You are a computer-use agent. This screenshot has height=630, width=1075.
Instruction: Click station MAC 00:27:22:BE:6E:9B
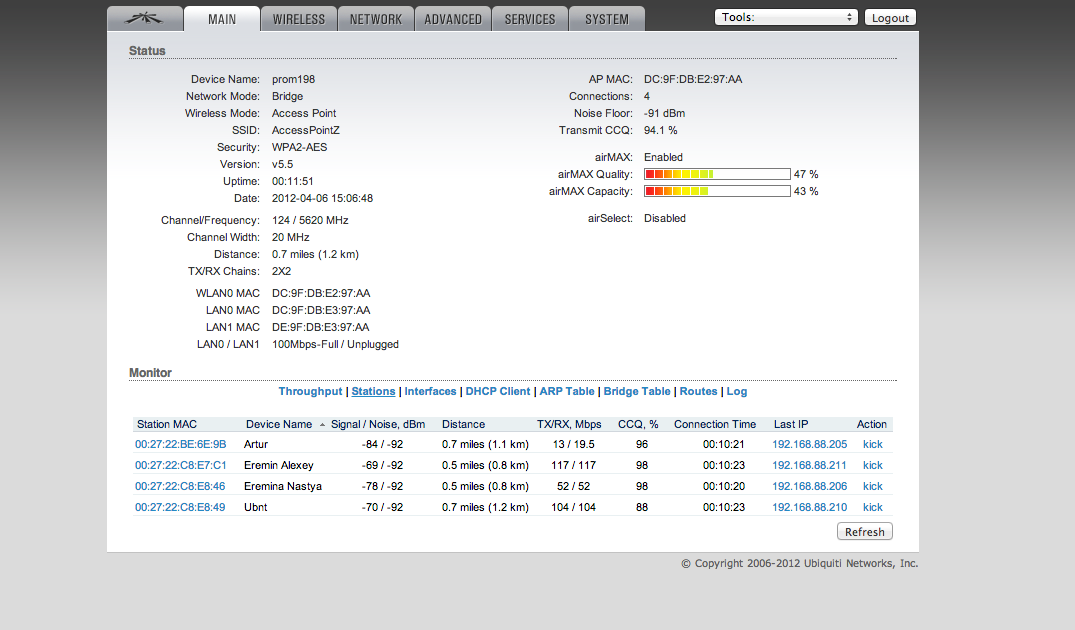180,444
